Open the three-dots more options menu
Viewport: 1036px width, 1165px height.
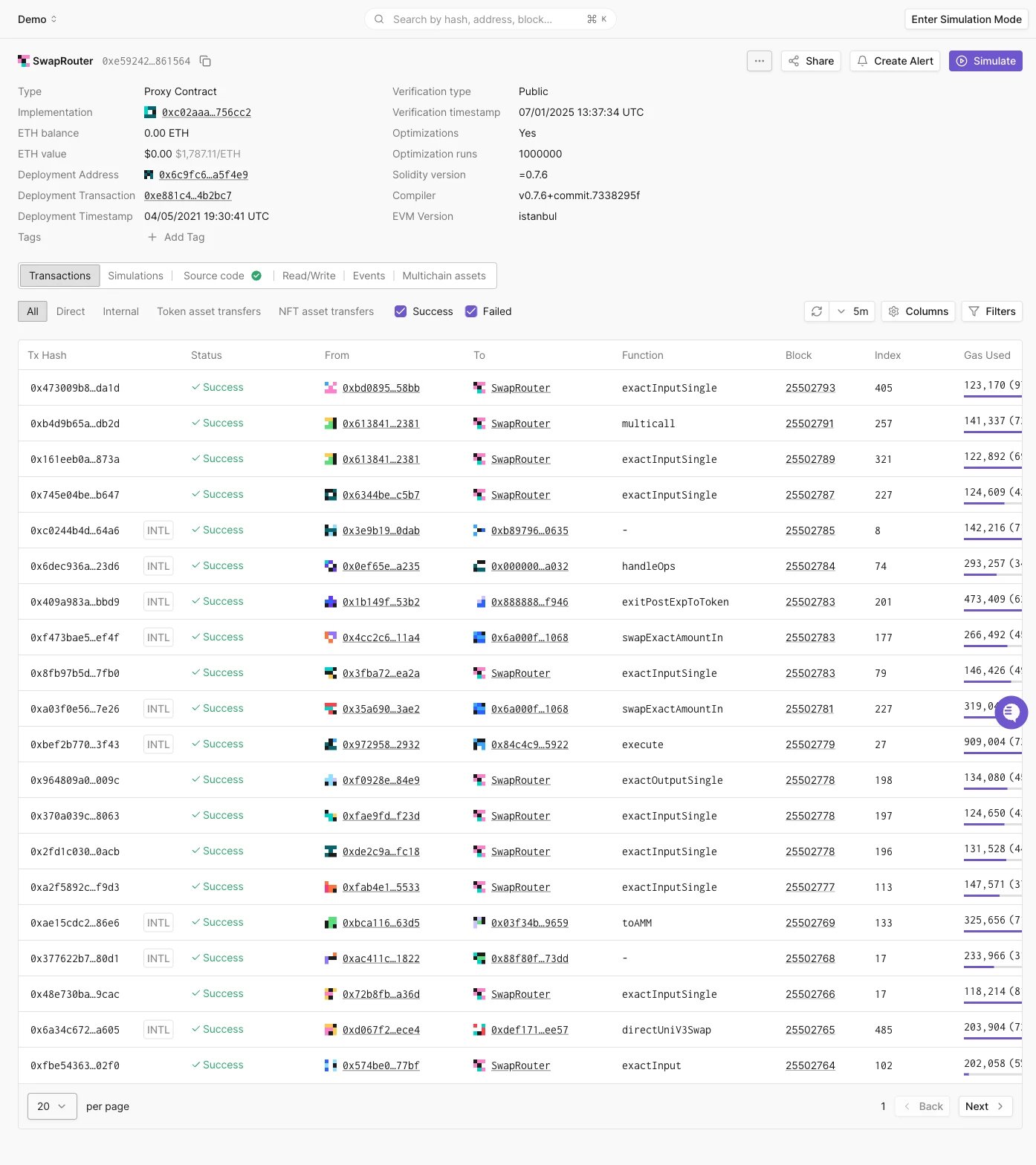coord(760,61)
